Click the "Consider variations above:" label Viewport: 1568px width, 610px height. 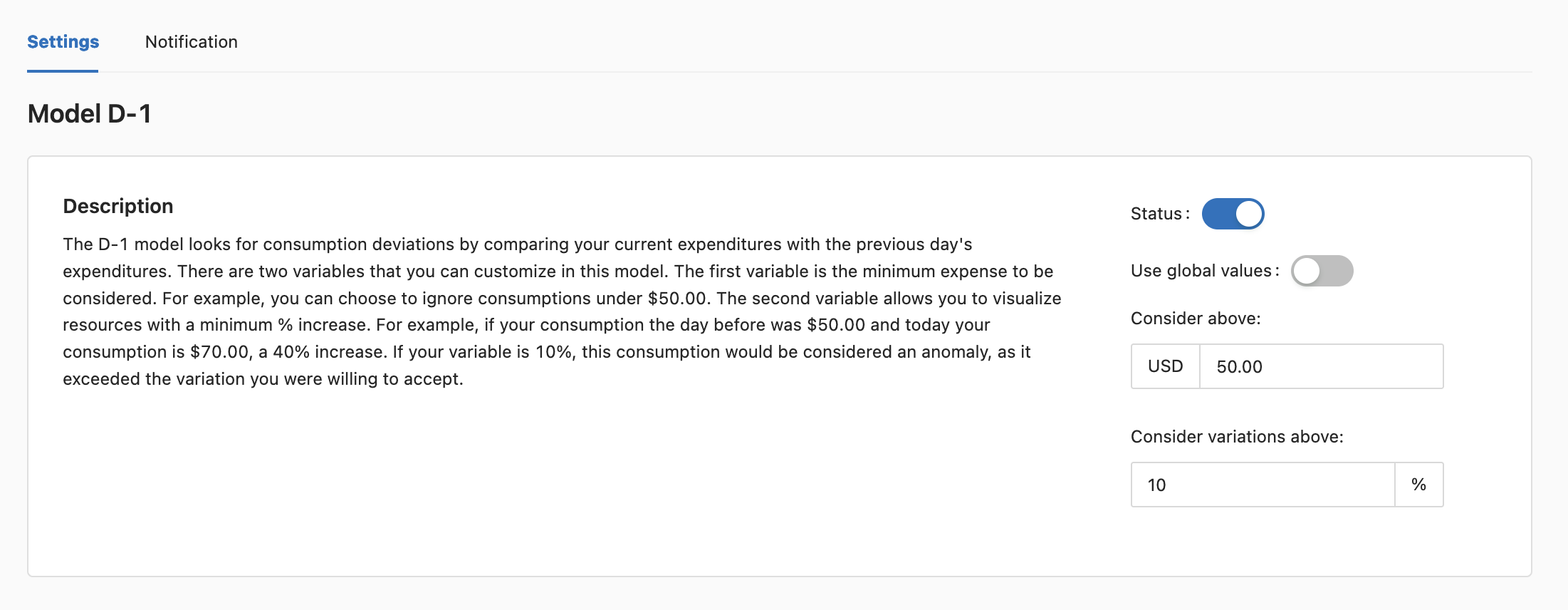pyautogui.click(x=1237, y=437)
